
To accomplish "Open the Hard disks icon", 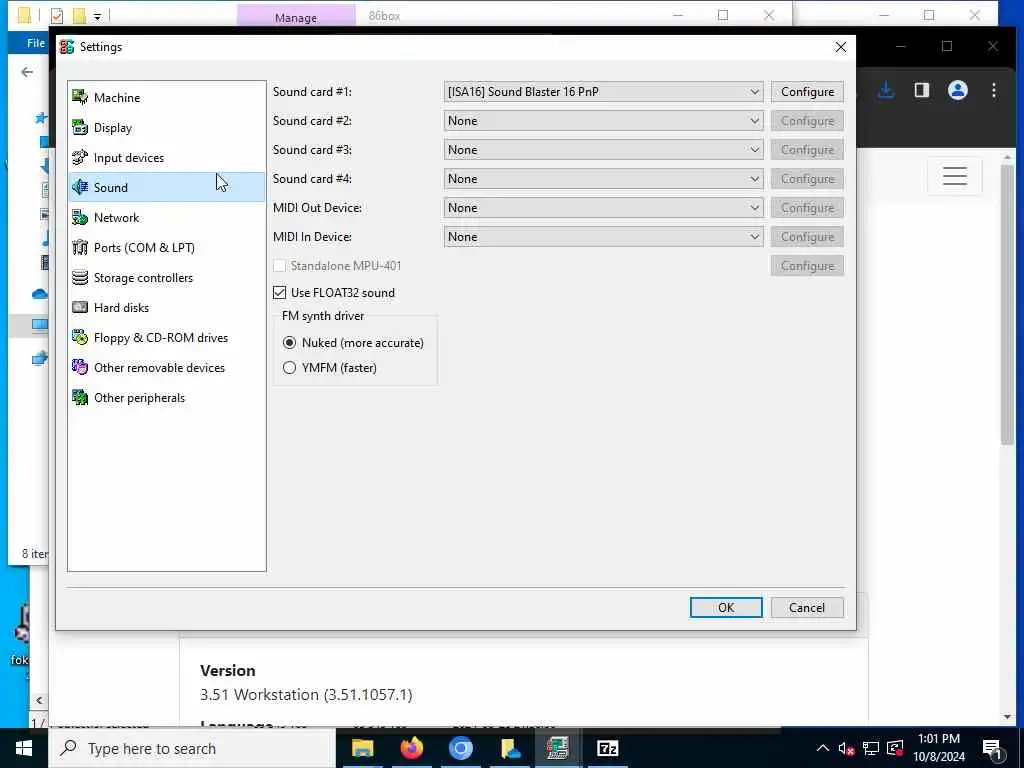I will pyautogui.click(x=80, y=307).
